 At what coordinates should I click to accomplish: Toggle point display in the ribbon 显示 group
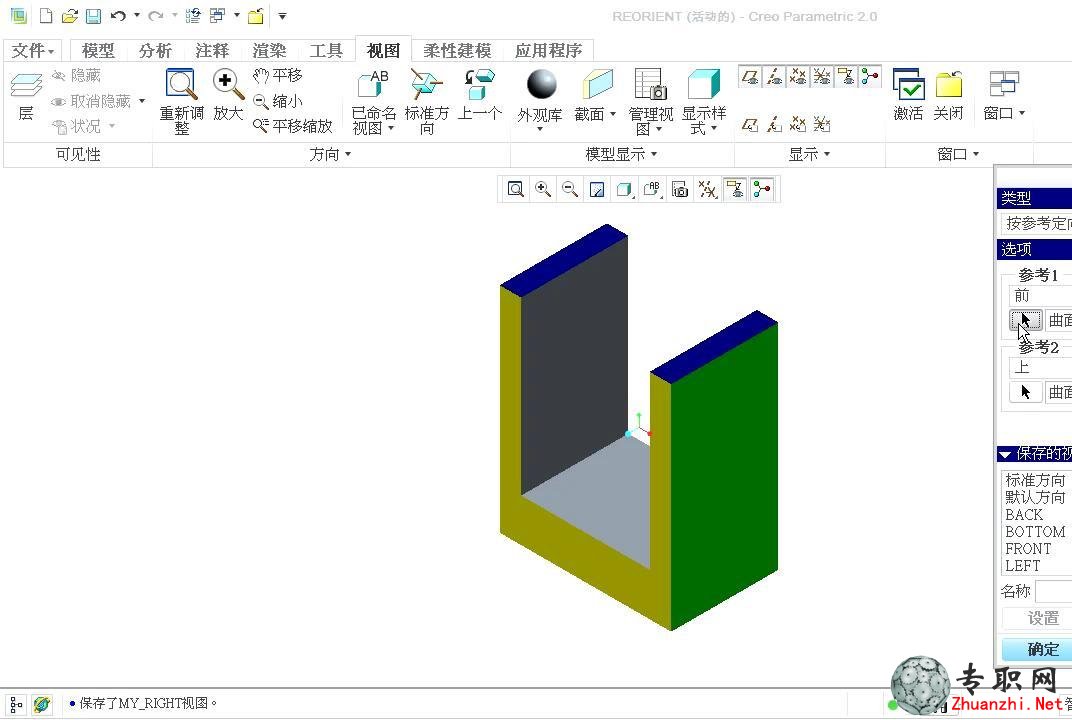tap(798, 77)
